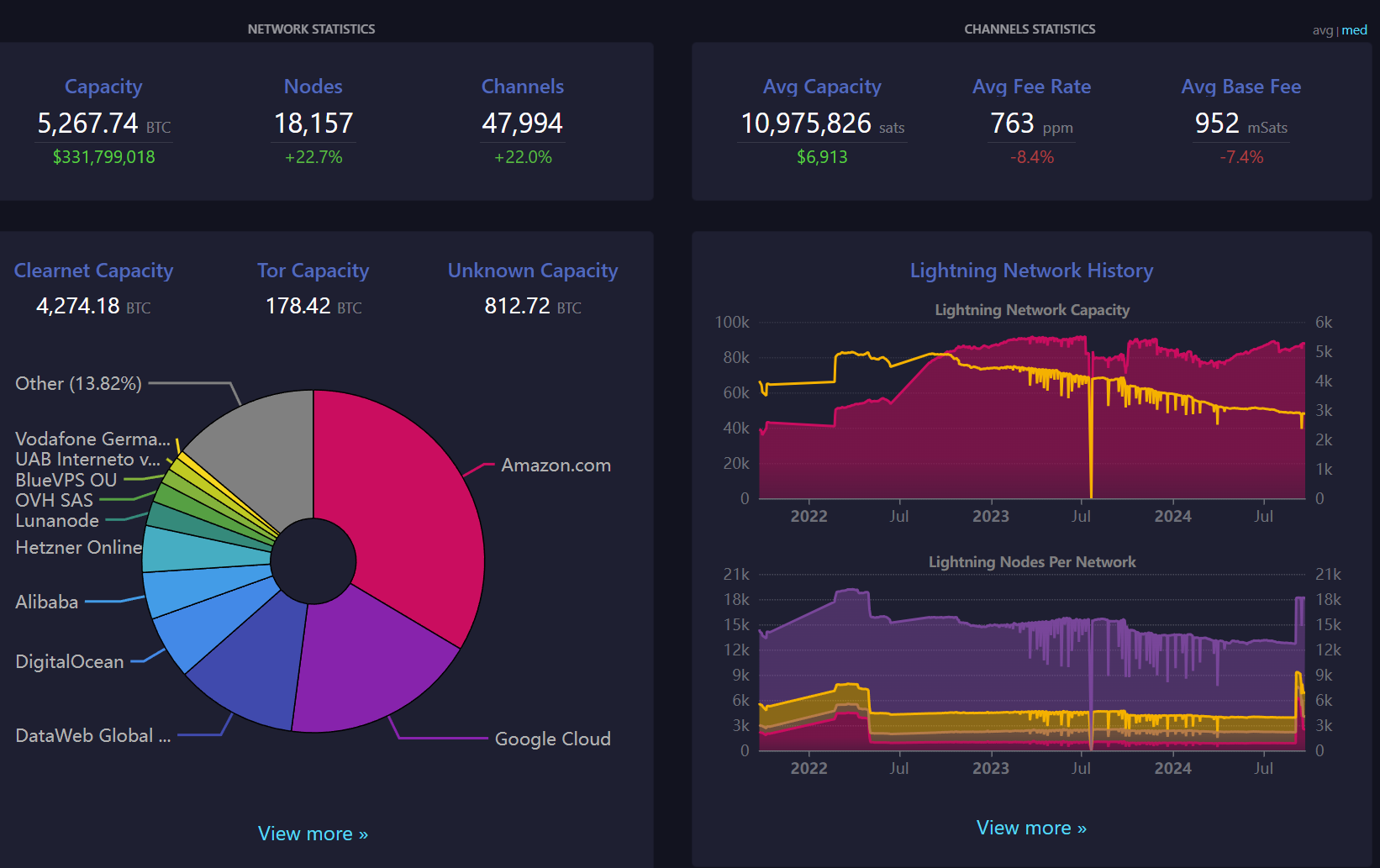Switch channel statistics to avg
This screenshot has height=868, width=1380.
[1322, 30]
